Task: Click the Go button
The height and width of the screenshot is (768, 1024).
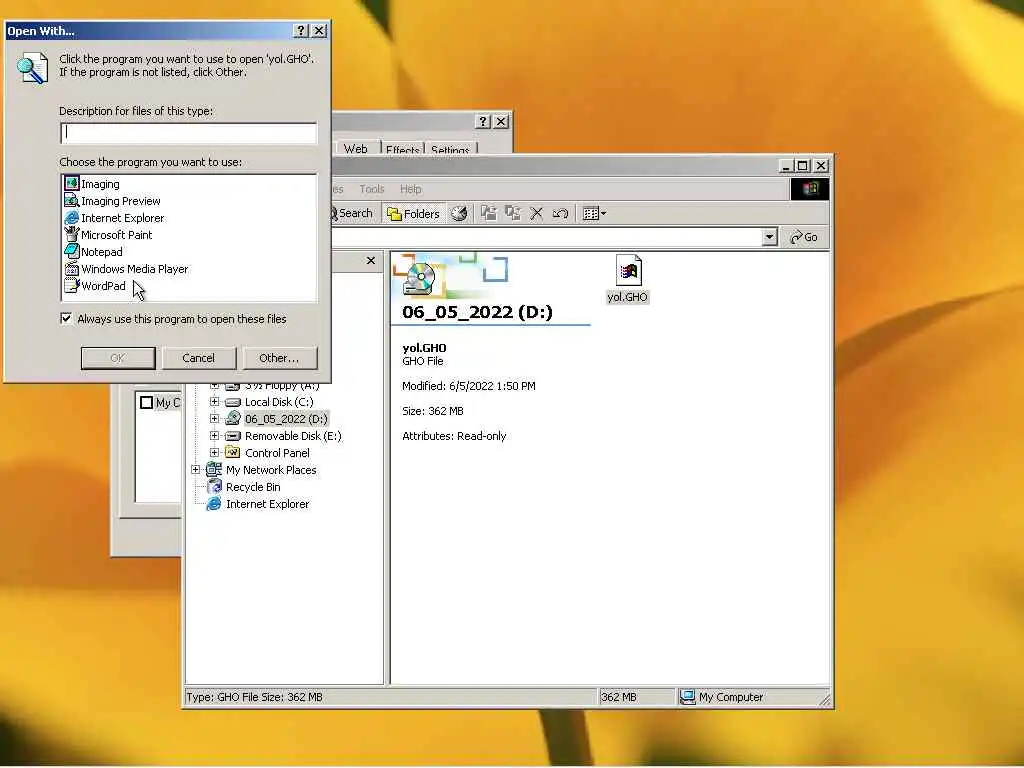Action: (804, 237)
